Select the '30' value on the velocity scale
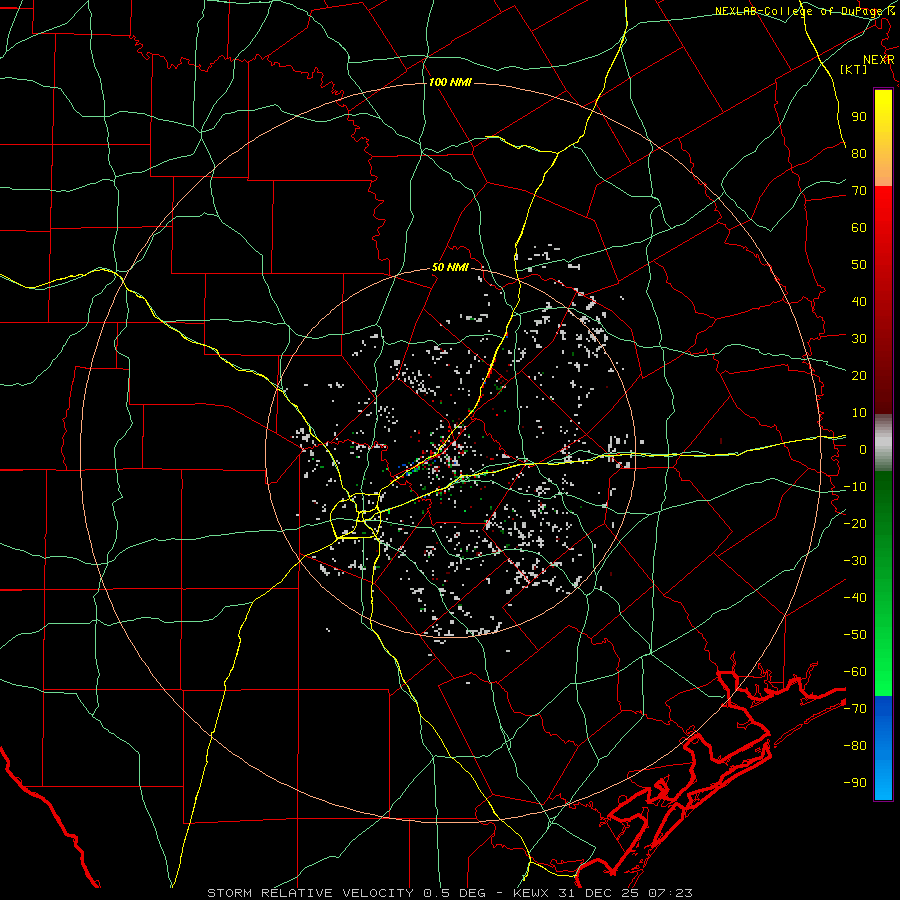This screenshot has height=900, width=900. pyautogui.click(x=859, y=339)
